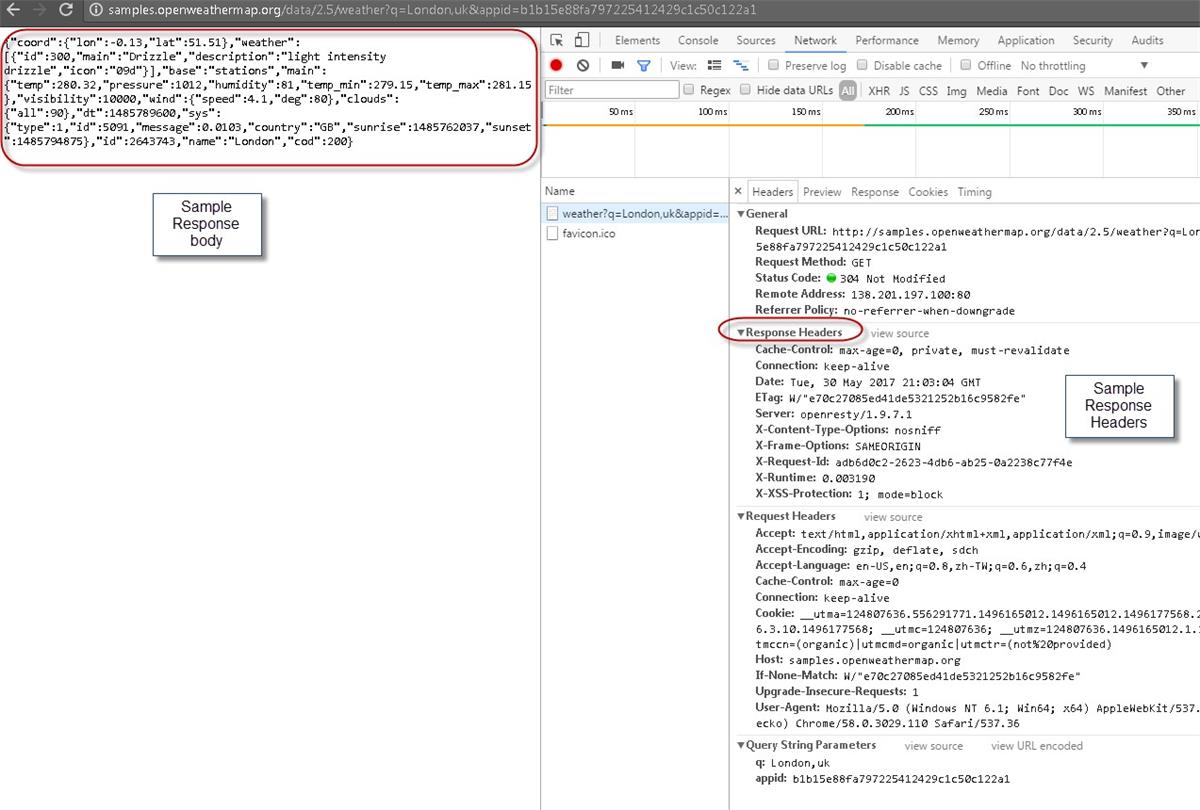1200x810 pixels.
Task: Toggle the device toolbar mode
Action: coord(582,40)
